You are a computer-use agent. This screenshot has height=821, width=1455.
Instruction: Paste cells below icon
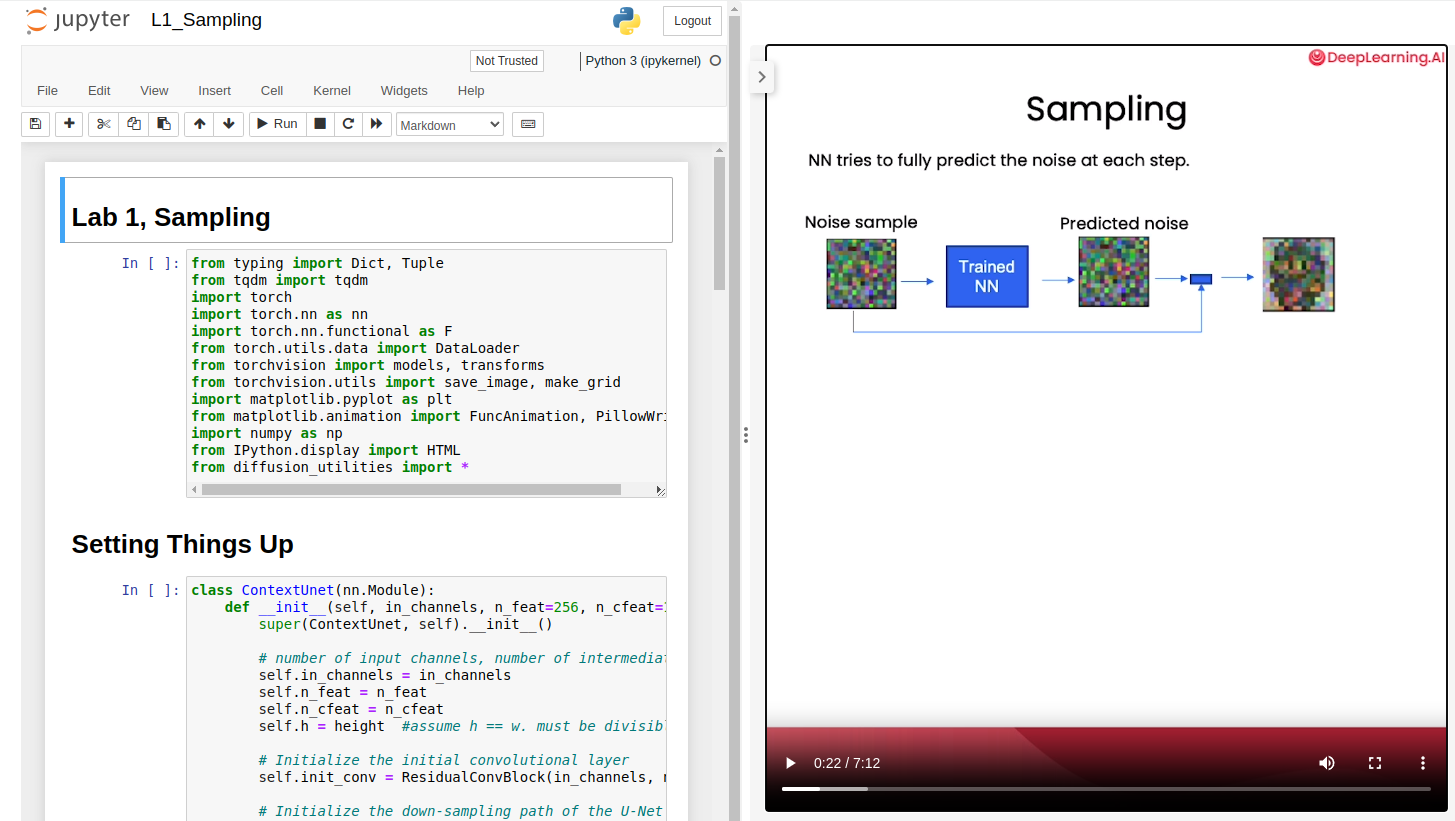(164, 124)
